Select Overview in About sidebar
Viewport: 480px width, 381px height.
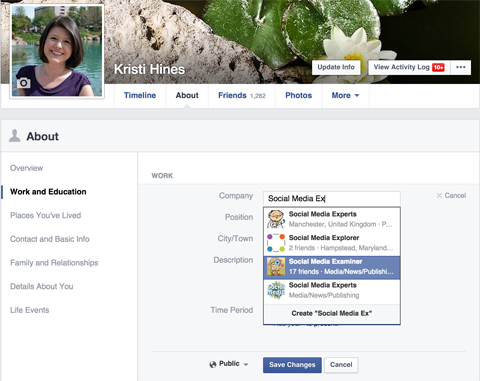[27, 168]
